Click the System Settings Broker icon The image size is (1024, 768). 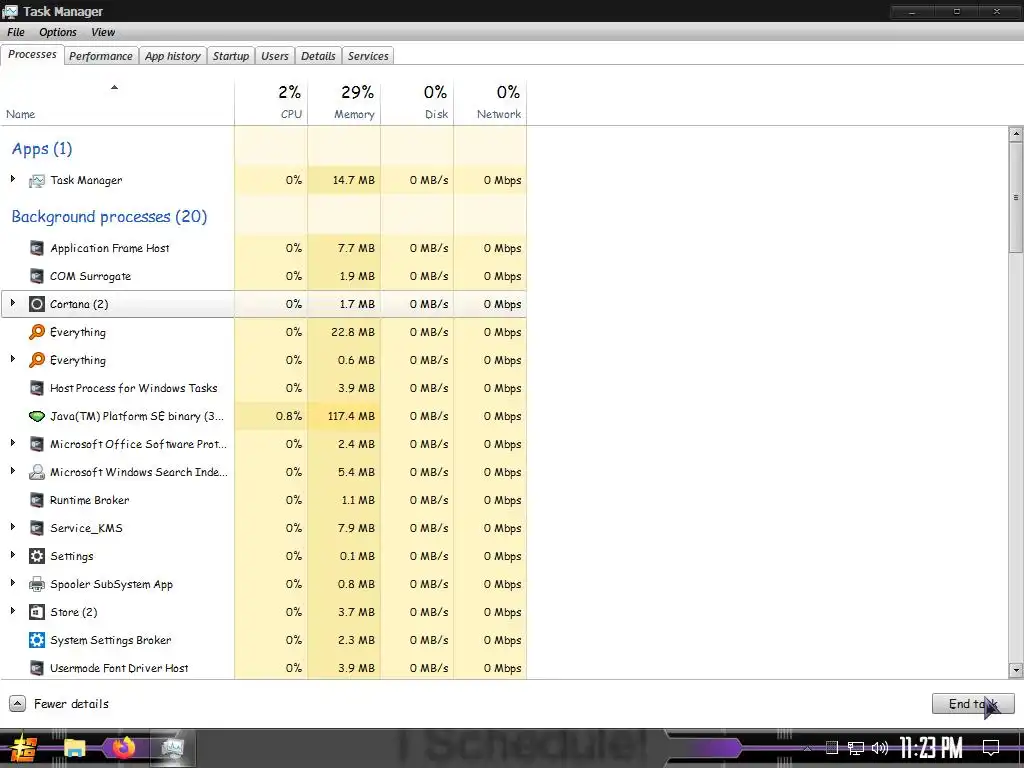tap(37, 640)
